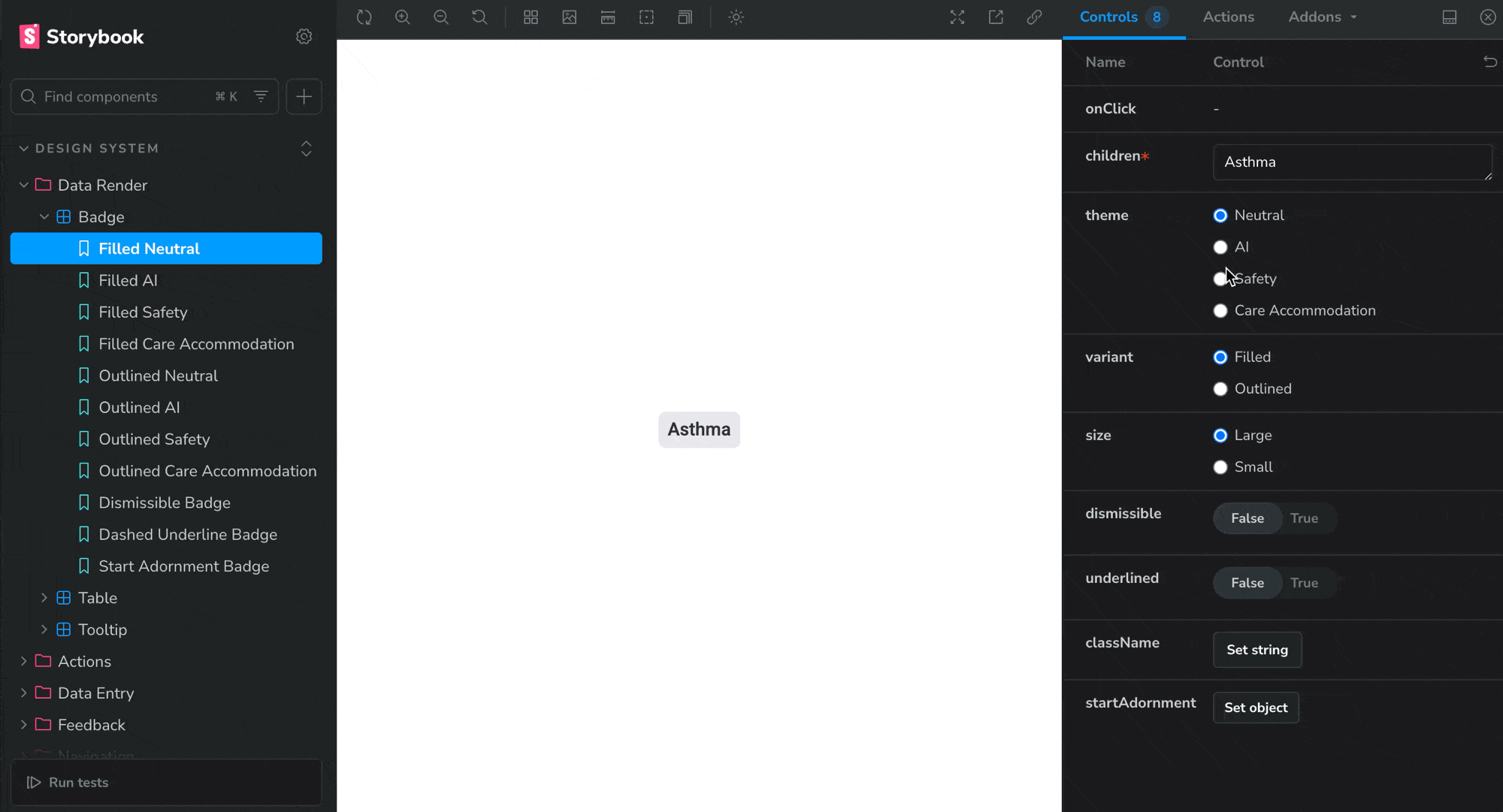Remount the Filled Neutral story
1503x812 pixels.
coord(364,17)
